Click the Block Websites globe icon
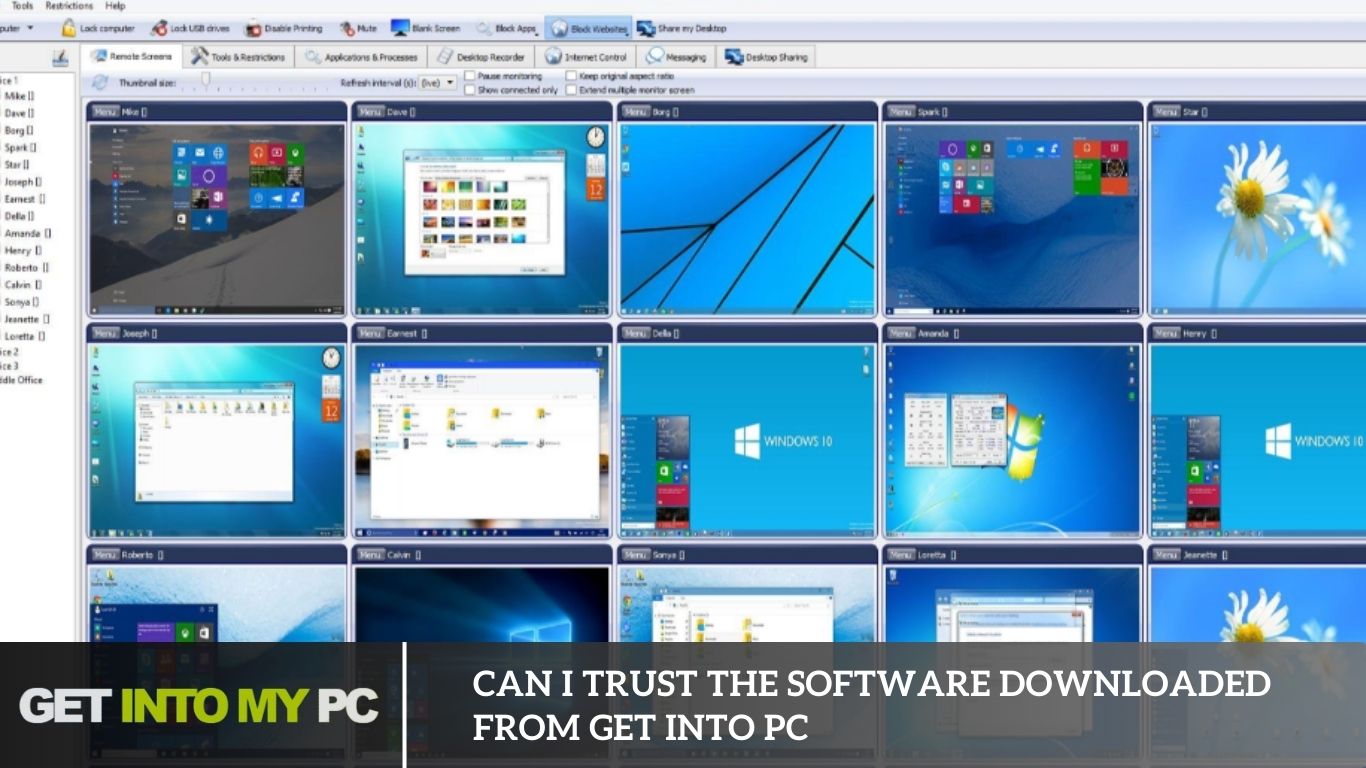 (x=559, y=29)
